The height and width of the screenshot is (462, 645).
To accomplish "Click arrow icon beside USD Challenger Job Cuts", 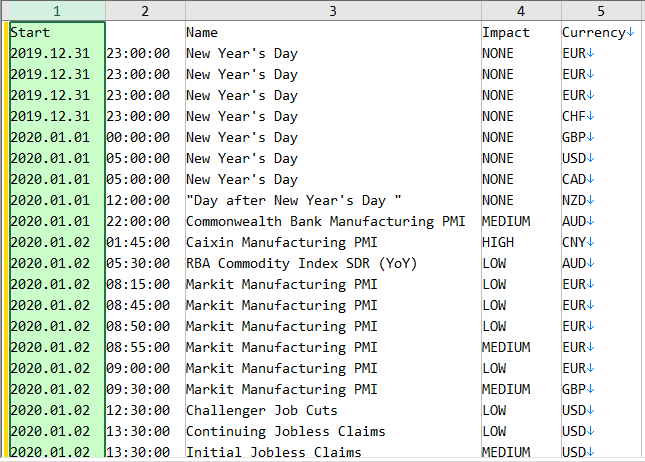I will (590, 410).
